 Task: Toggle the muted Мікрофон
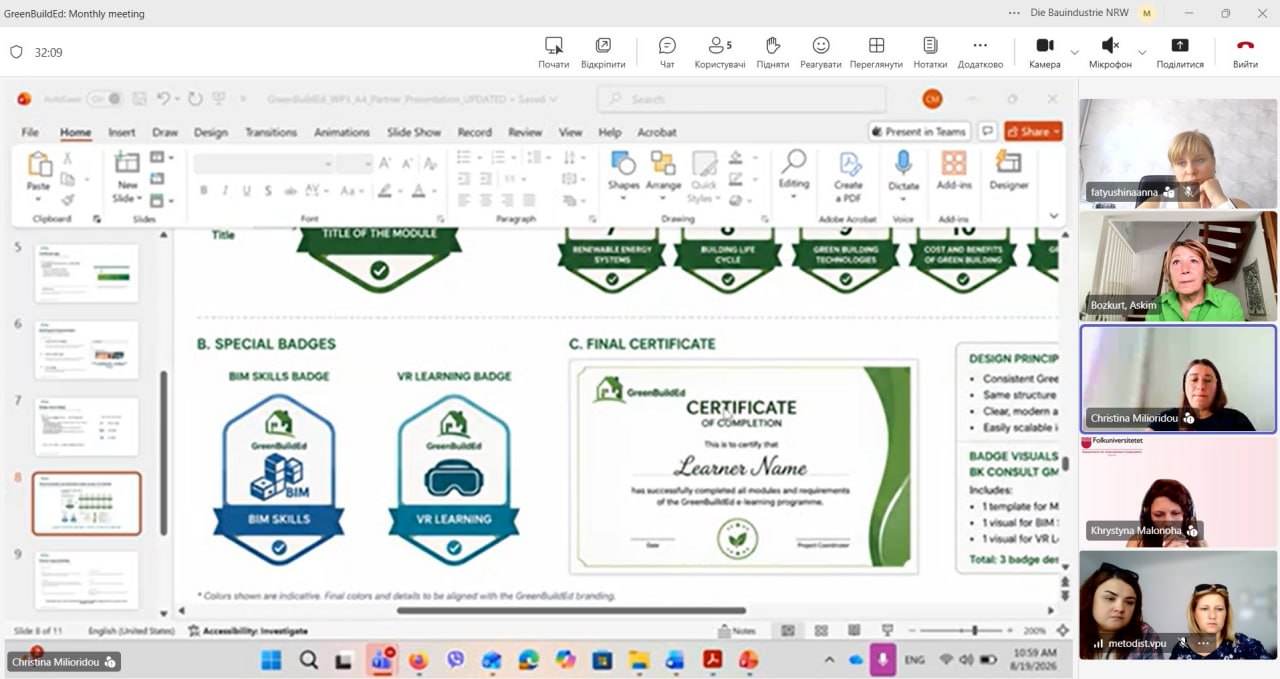1110,52
